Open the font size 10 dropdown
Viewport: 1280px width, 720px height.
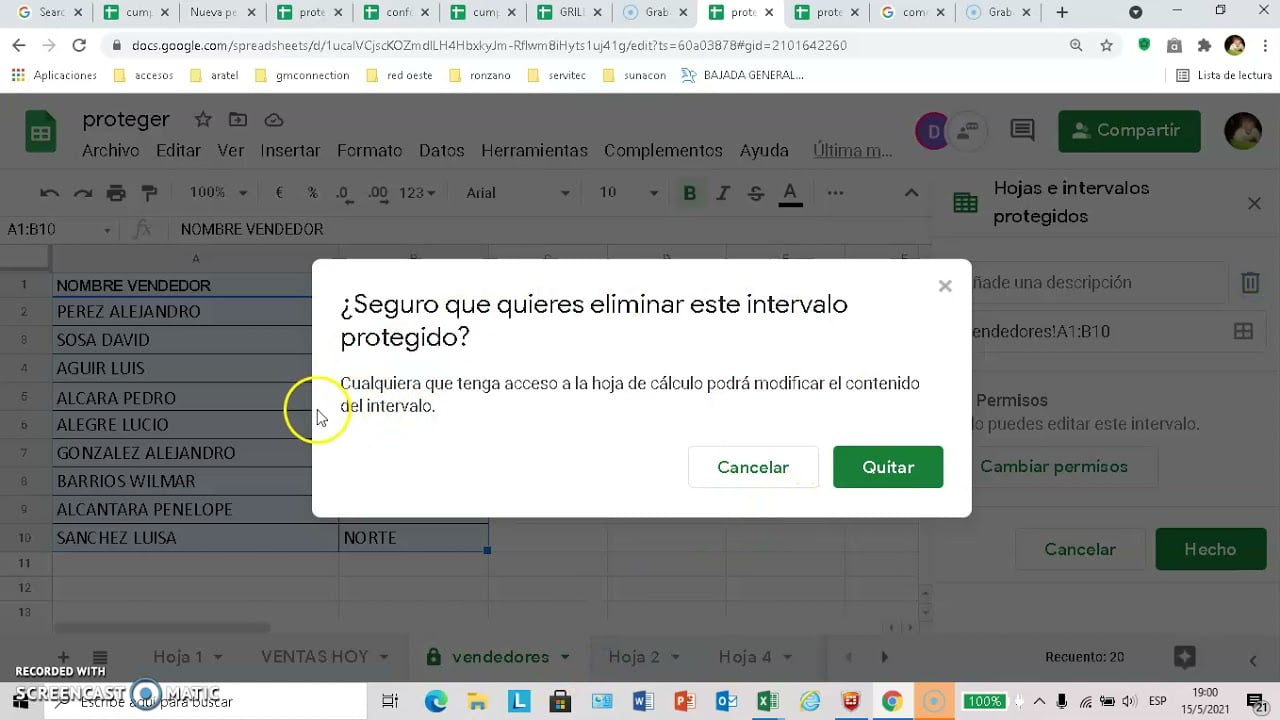[629, 193]
